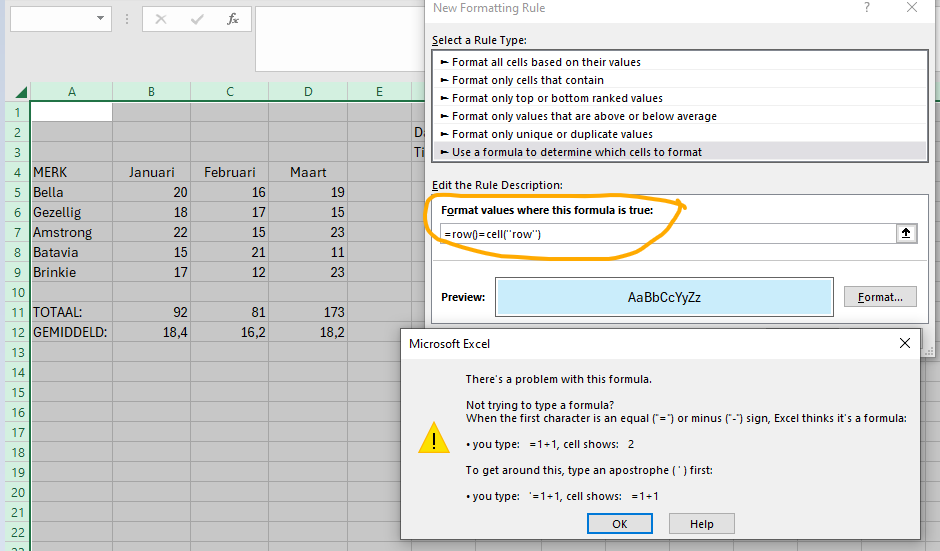Open the Name Box dropdown arrow
Screen dimensions: 940x551
(x=100, y=19)
